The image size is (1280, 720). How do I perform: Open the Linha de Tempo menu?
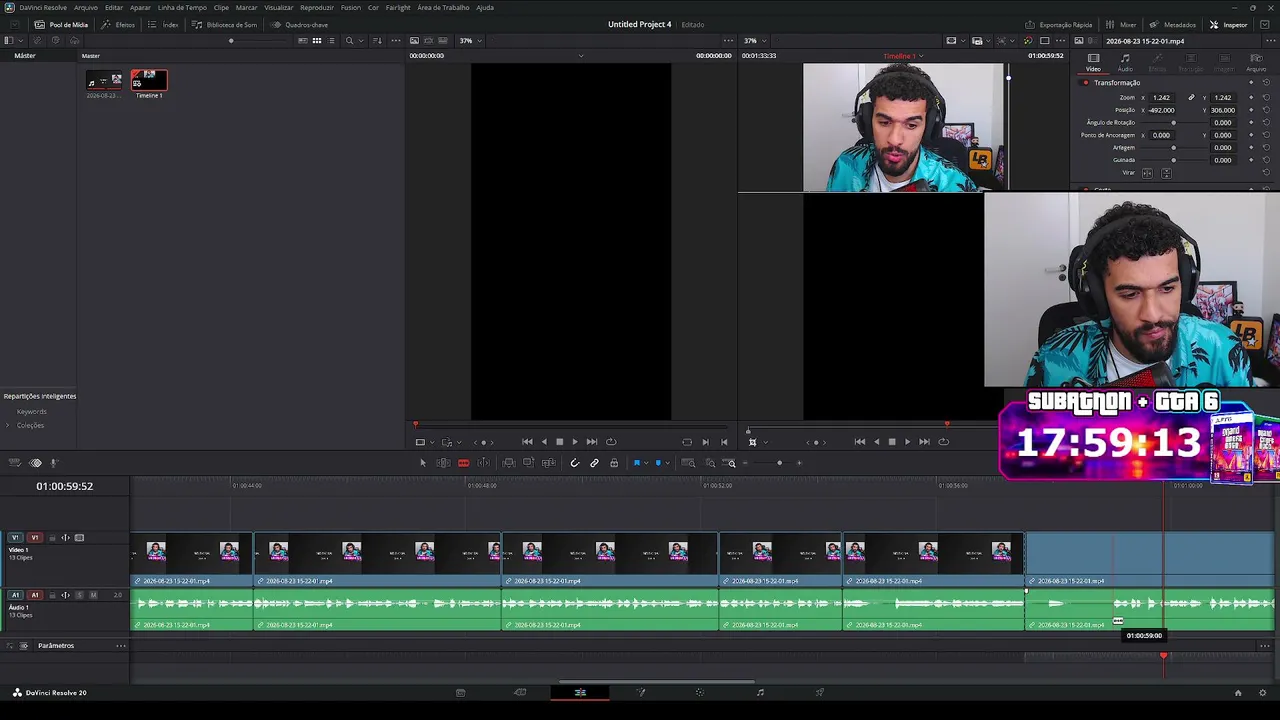pyautogui.click(x=182, y=7)
